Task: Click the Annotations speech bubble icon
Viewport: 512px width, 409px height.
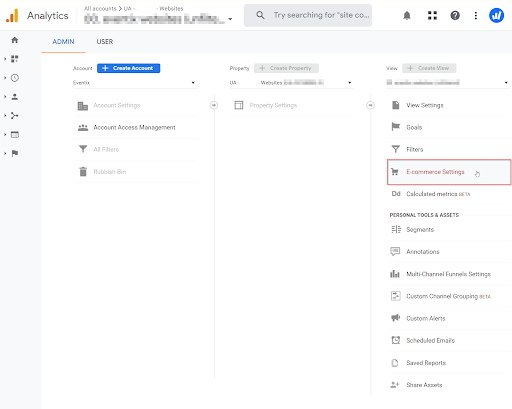Action: [395, 251]
